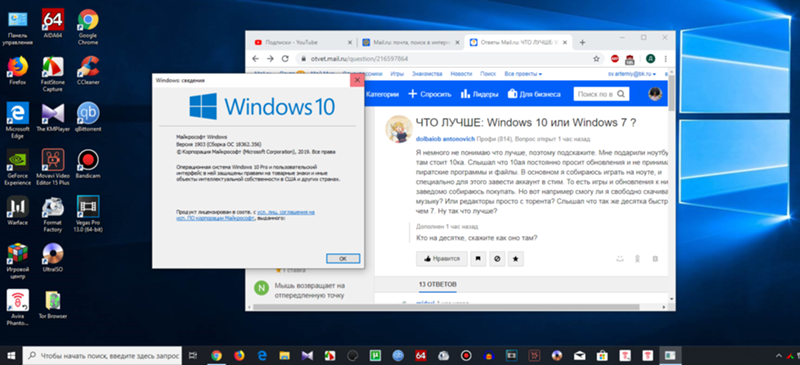This screenshot has width=800, height=365.
Task: Launch AIDA64 from the desktop
Action: [x=53, y=23]
